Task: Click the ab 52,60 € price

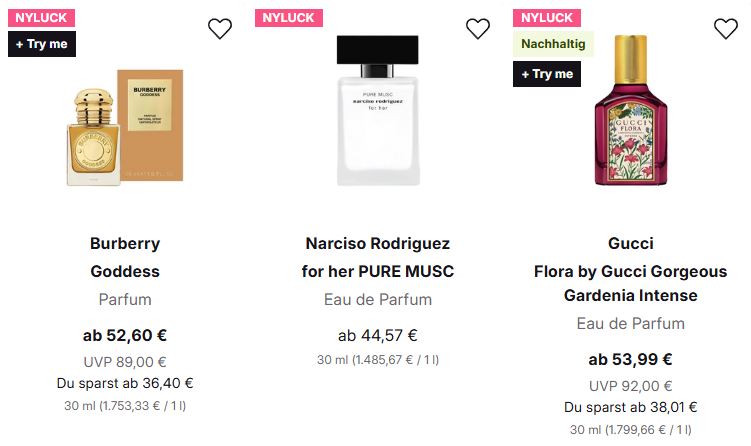Action: click(x=125, y=336)
